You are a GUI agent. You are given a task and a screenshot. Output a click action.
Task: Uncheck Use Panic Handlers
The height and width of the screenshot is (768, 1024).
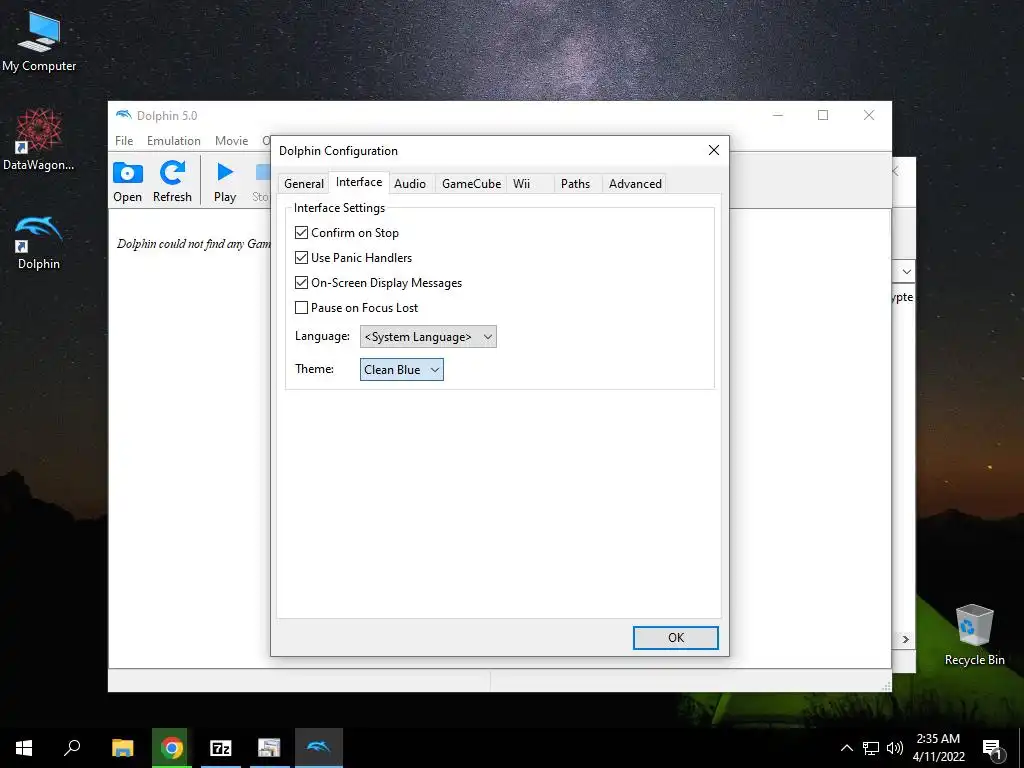coord(301,257)
